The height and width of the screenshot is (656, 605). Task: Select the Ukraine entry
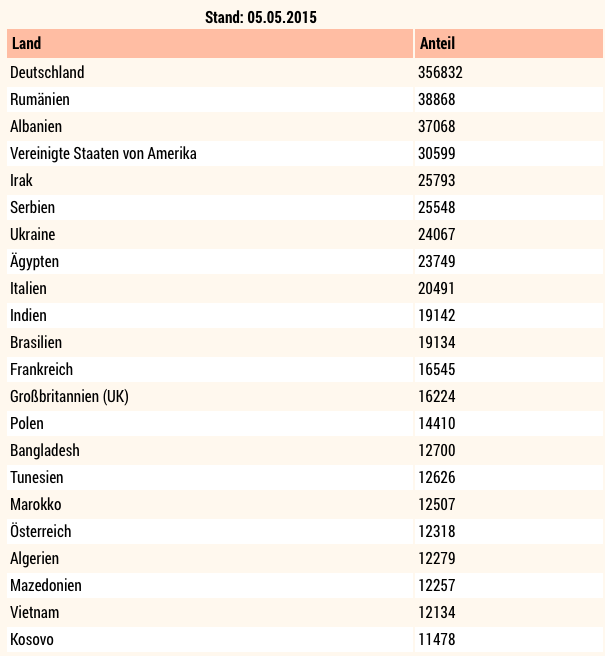(33, 234)
